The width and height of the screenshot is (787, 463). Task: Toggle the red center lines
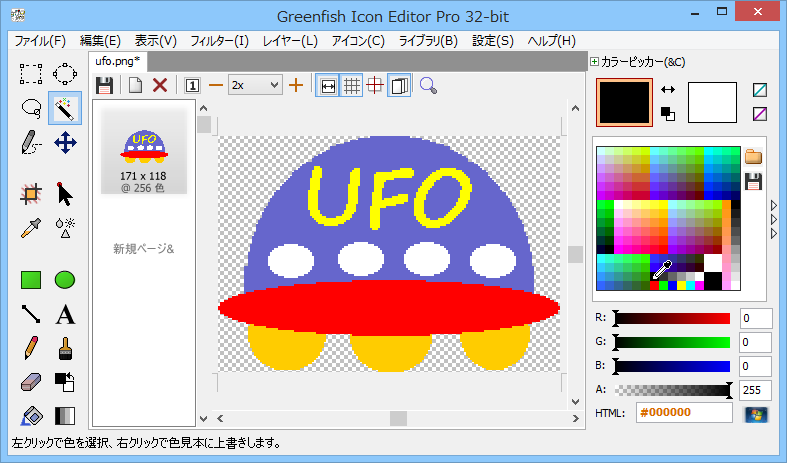point(375,85)
